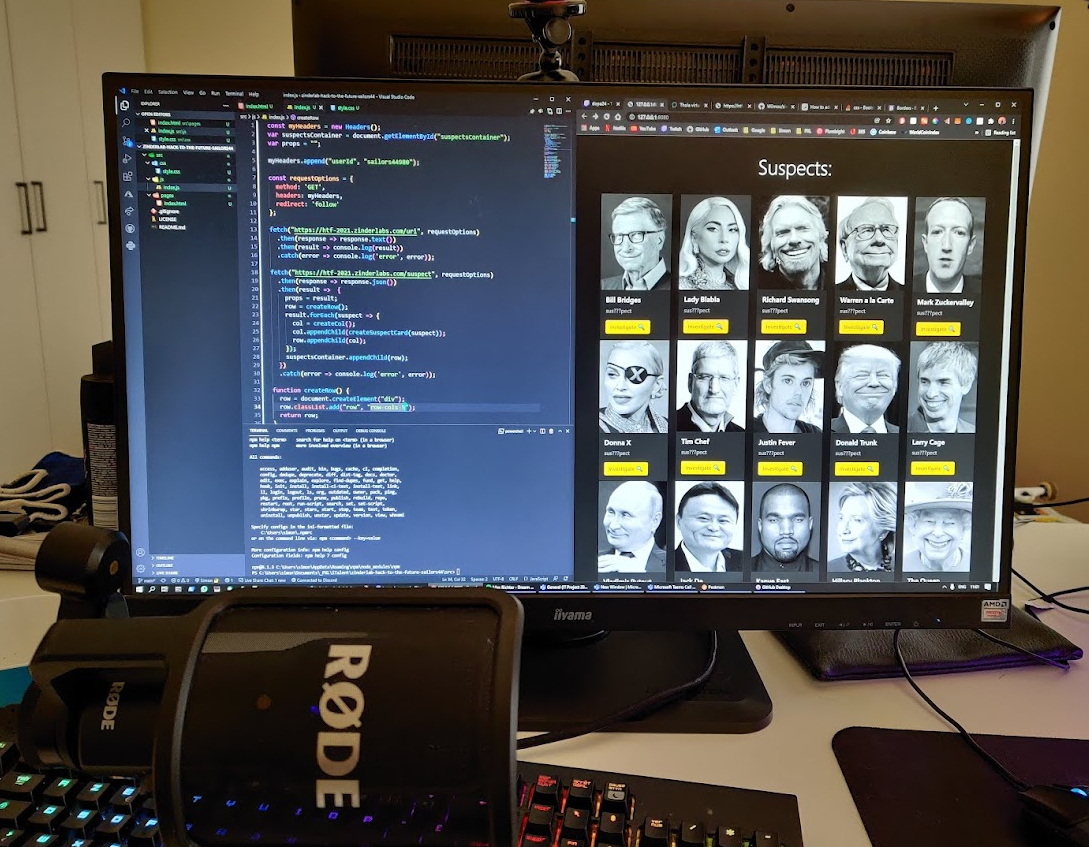
Task: Collapse the css folder in Explorer
Action: (157, 163)
